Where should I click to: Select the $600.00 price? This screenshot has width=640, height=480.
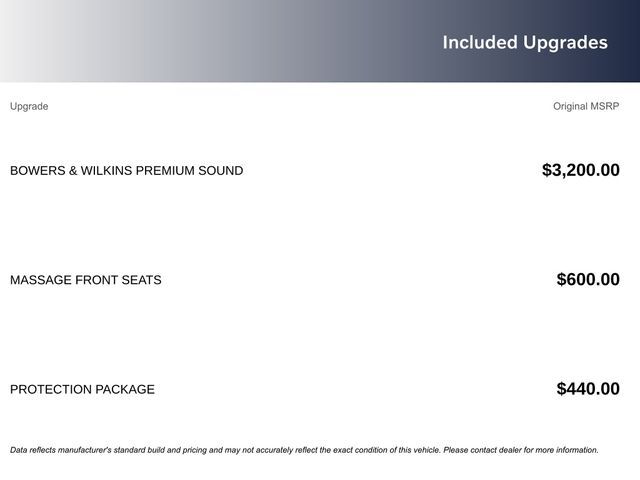point(588,280)
